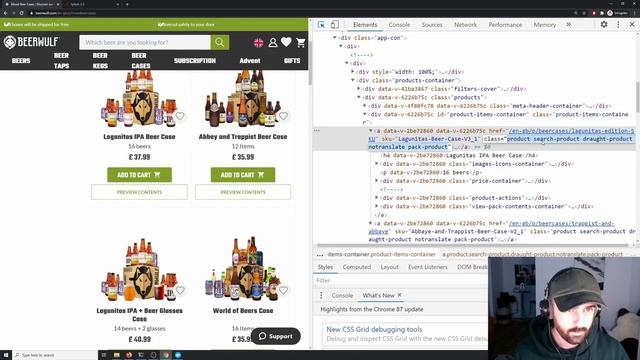Viewport: 640px width, 360px height.
Task: Open the shopping cart icon
Action: [301, 42]
